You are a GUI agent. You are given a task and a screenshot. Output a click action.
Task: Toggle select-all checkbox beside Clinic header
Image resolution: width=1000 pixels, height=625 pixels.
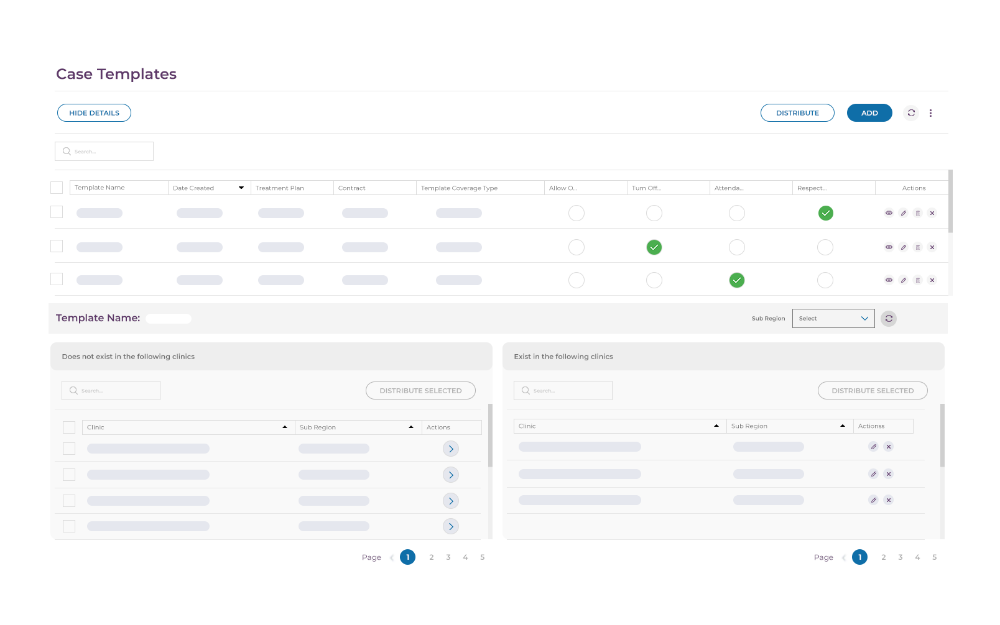(69, 427)
